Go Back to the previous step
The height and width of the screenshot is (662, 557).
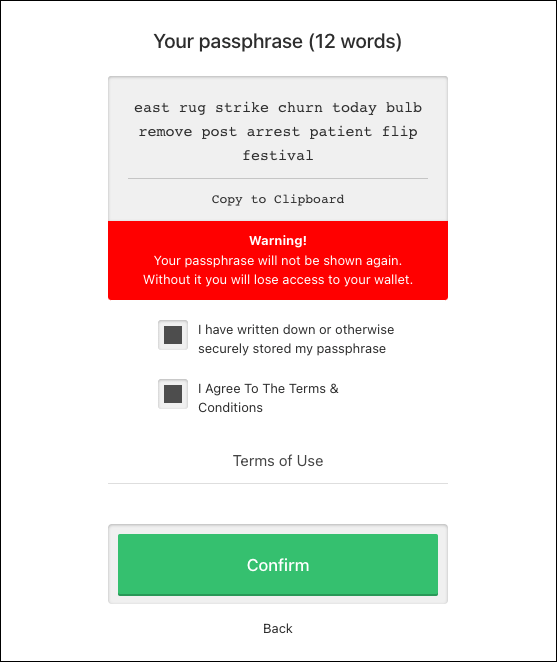(x=278, y=629)
